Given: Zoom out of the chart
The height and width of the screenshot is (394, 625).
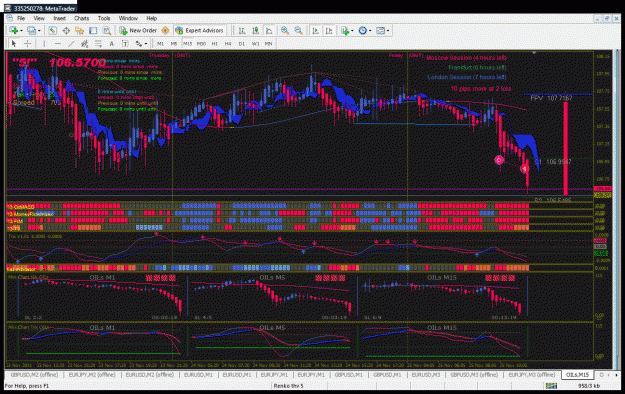Looking at the screenshot, I should pos(298,30).
